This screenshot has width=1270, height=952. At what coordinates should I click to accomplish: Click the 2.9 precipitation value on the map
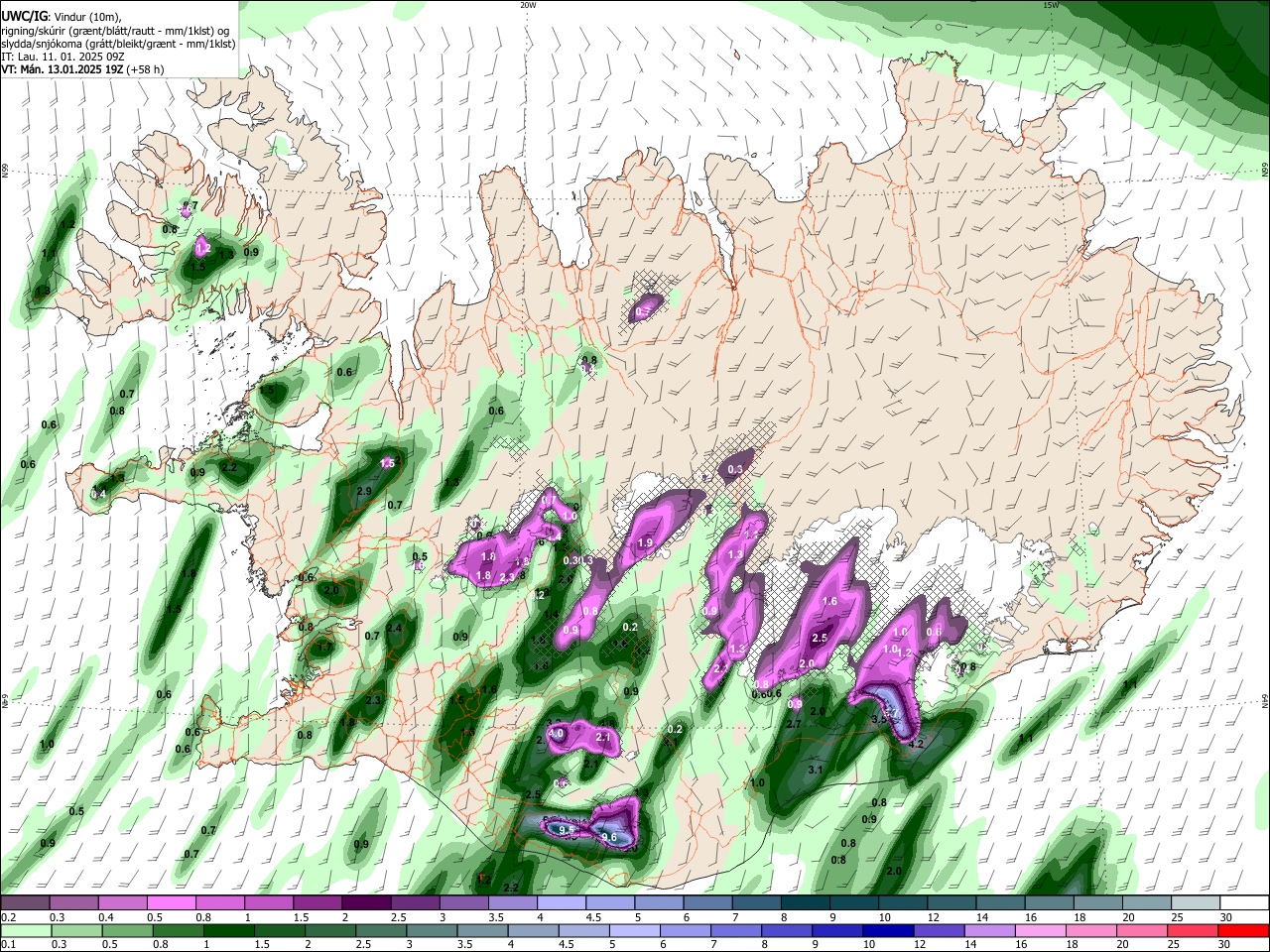[x=363, y=491]
